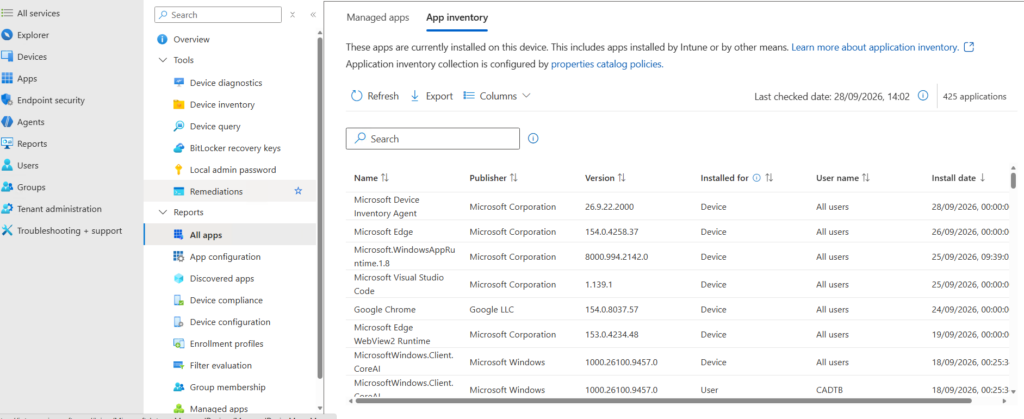The height and width of the screenshot is (419, 1024).
Task: Click the Tenant administration icon
Action: click(7, 209)
